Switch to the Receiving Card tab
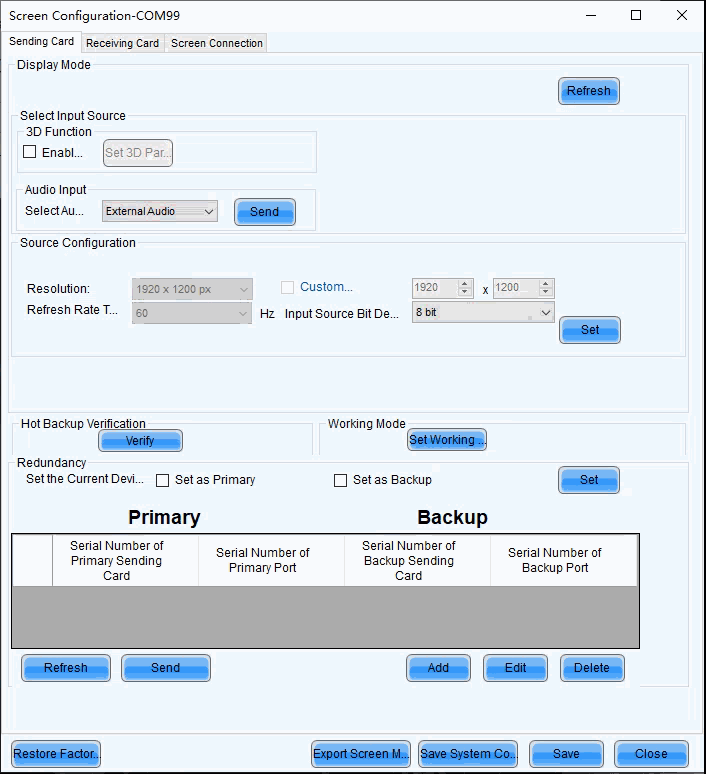Viewport: 706px width, 774px height. [122, 43]
